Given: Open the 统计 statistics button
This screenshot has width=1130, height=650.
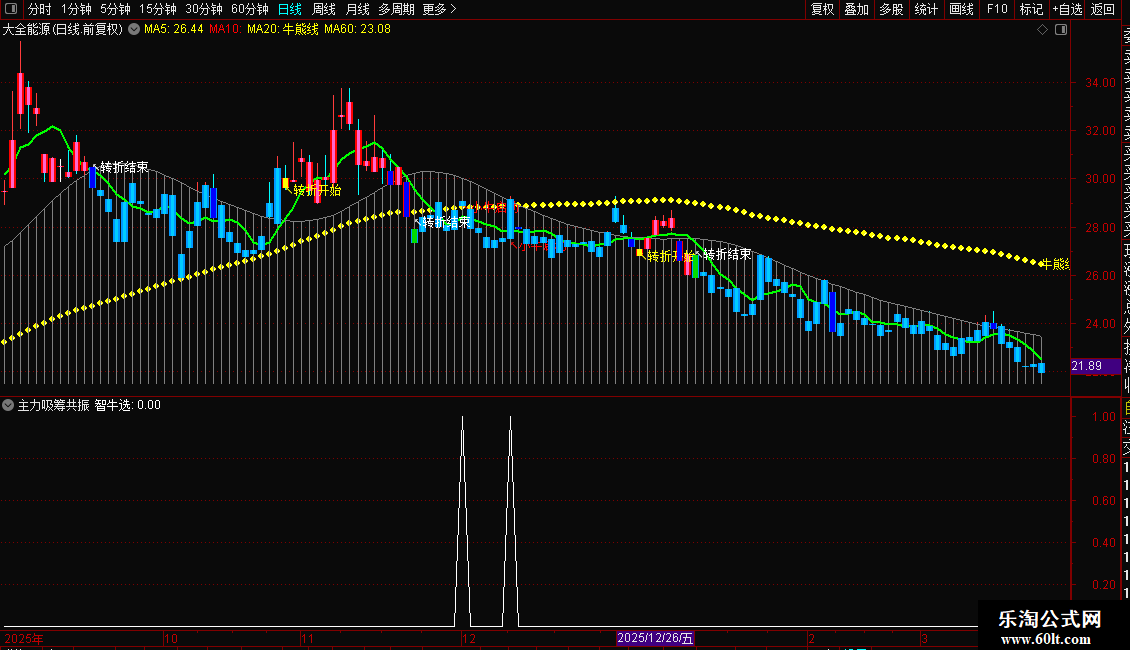Looking at the screenshot, I should pos(926,9).
